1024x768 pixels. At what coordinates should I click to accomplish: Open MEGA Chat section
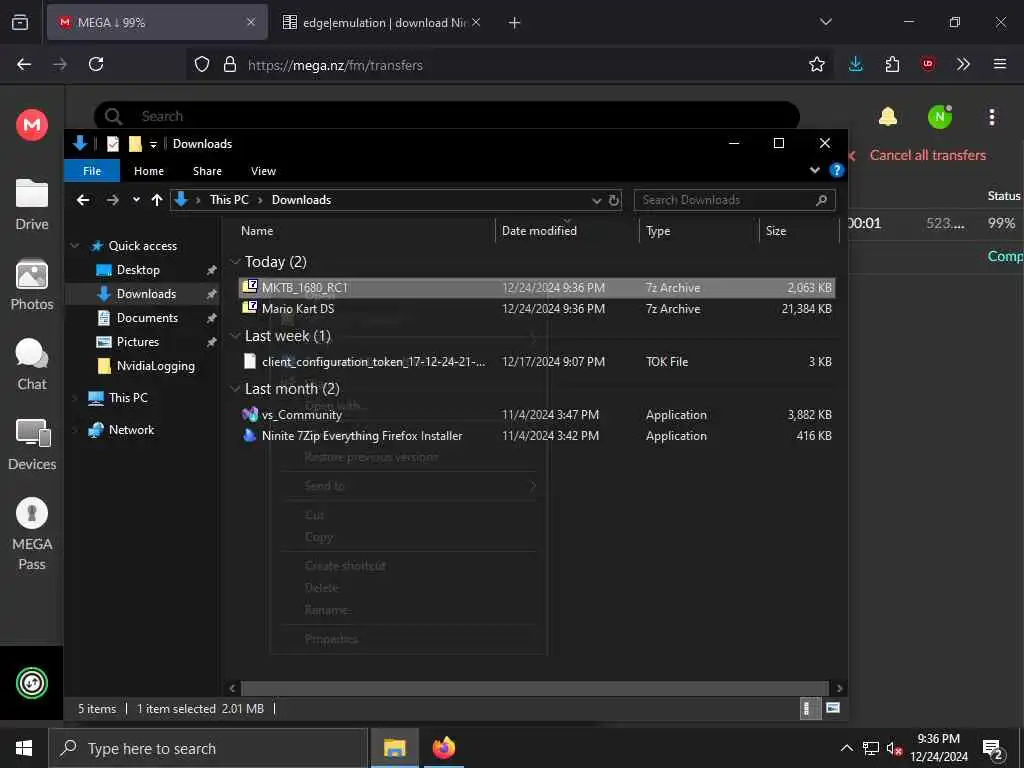coord(32,364)
